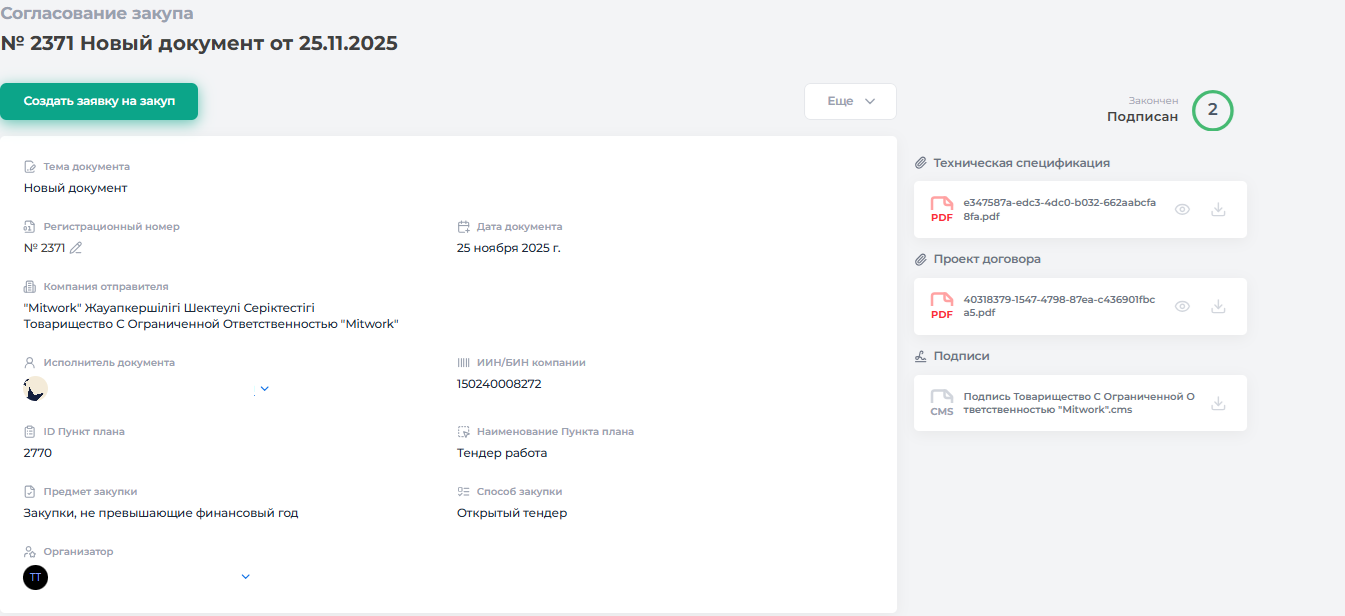Preview technical specification with the eye icon

[1182, 210]
